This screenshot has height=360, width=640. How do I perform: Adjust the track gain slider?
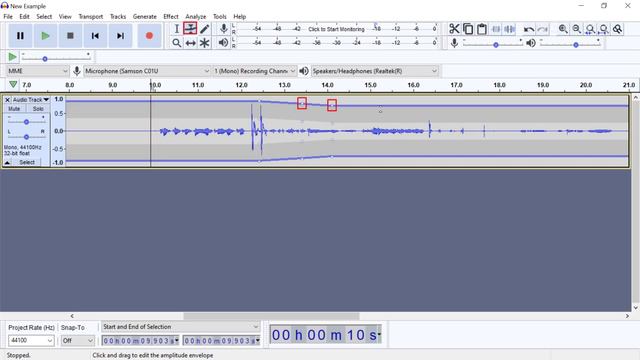click(26, 121)
